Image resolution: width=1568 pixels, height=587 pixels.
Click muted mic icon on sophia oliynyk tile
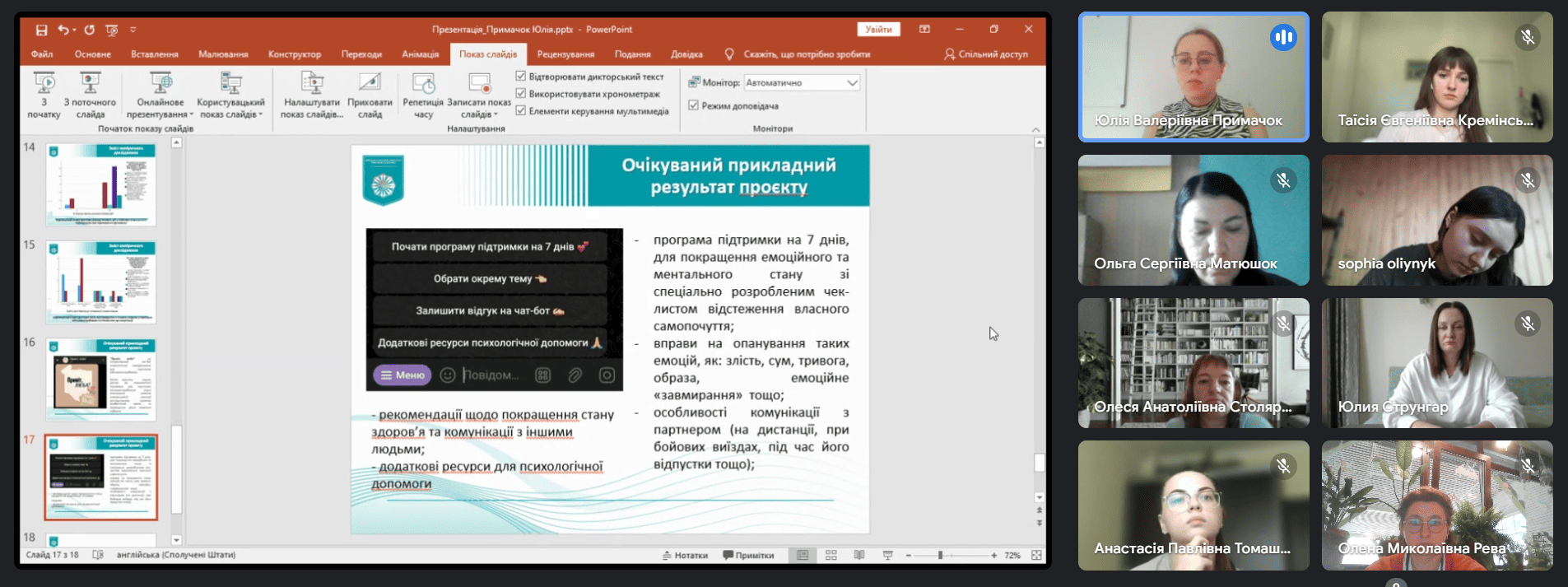click(1527, 180)
